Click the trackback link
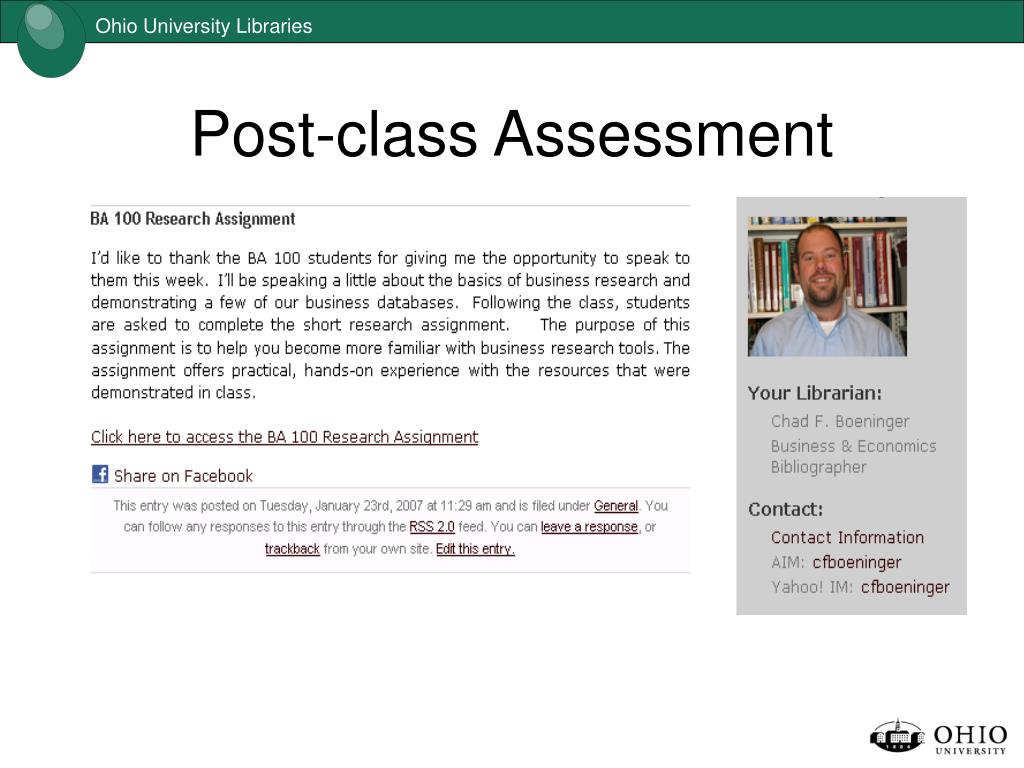1024x768 pixels. [x=292, y=549]
